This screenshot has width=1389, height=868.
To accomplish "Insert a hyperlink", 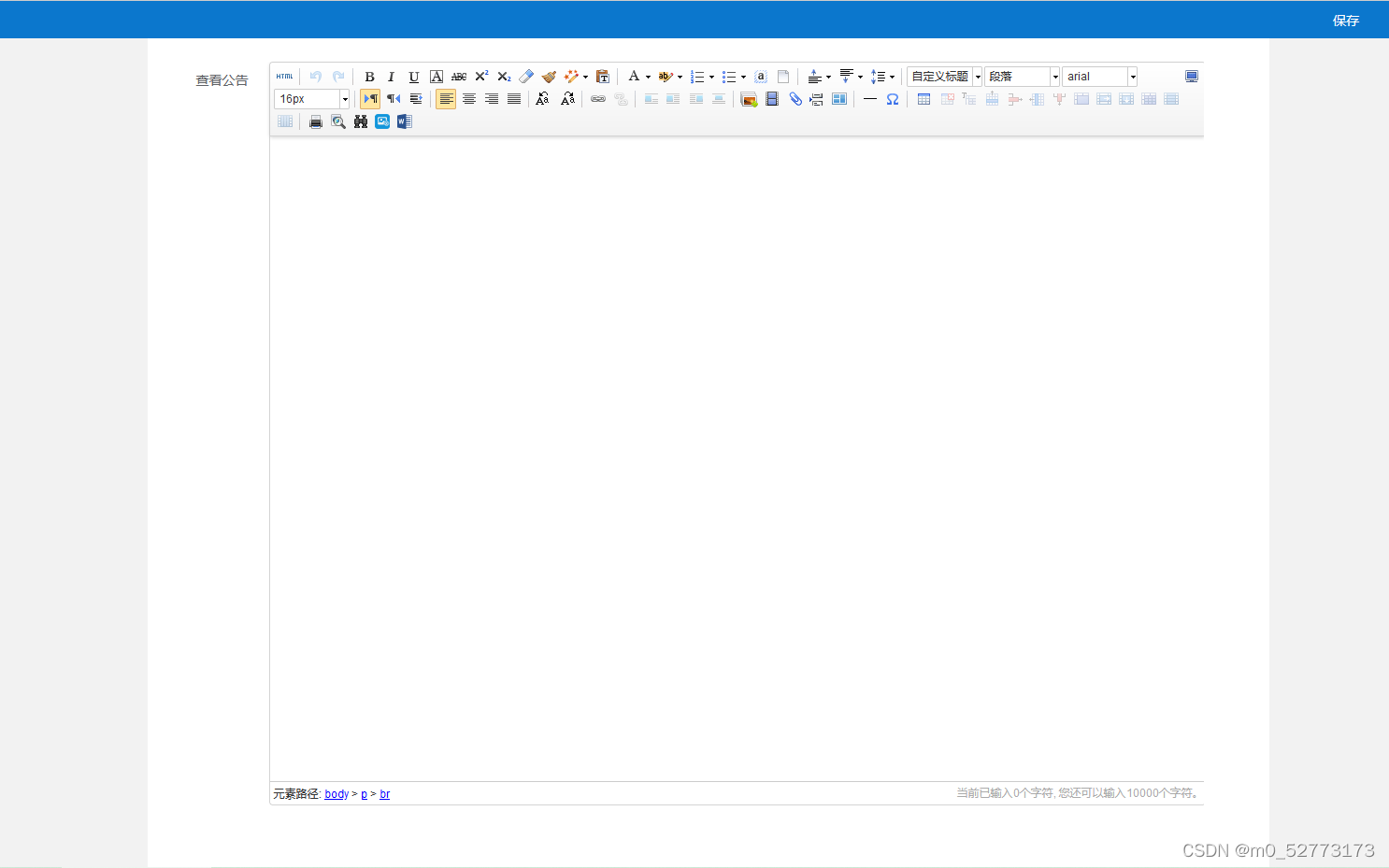I will 598,99.
